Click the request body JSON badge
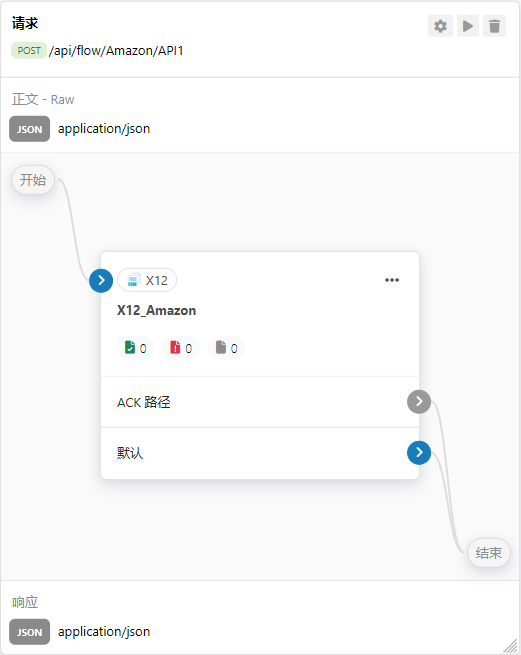This screenshot has width=521, height=655. point(30,129)
